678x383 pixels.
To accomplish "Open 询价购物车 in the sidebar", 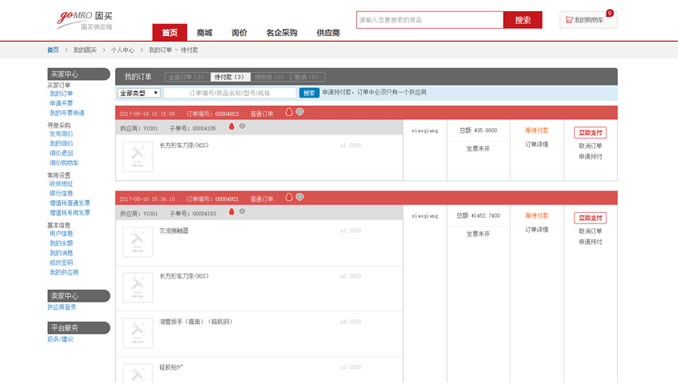I will coord(64,163).
